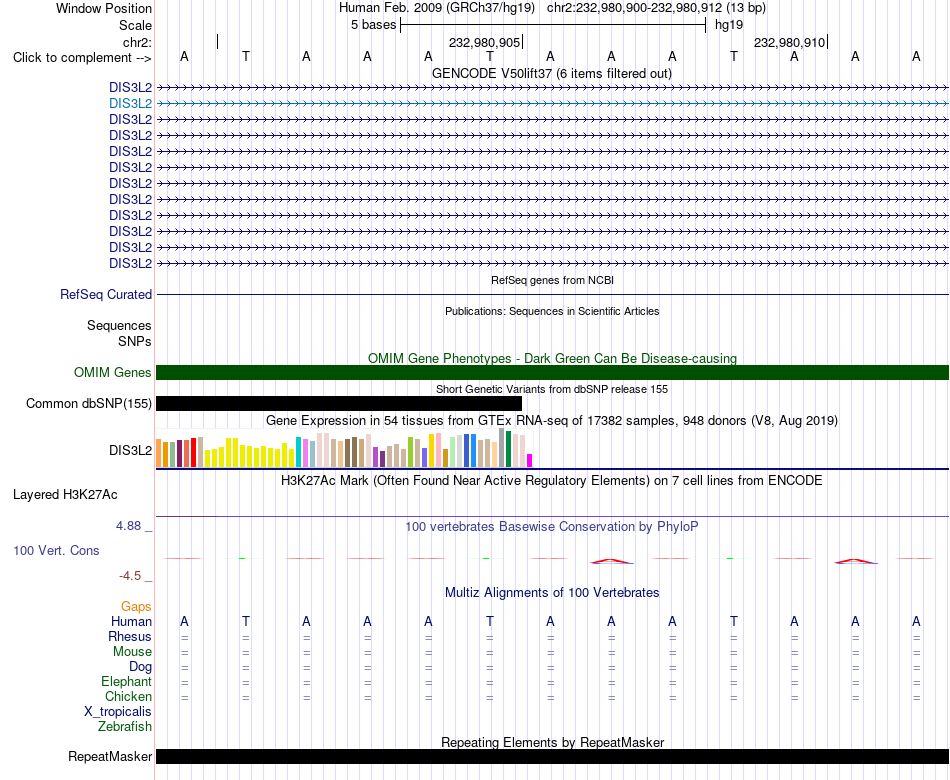Click the red bar in the GTEx expression chart

click(193, 452)
